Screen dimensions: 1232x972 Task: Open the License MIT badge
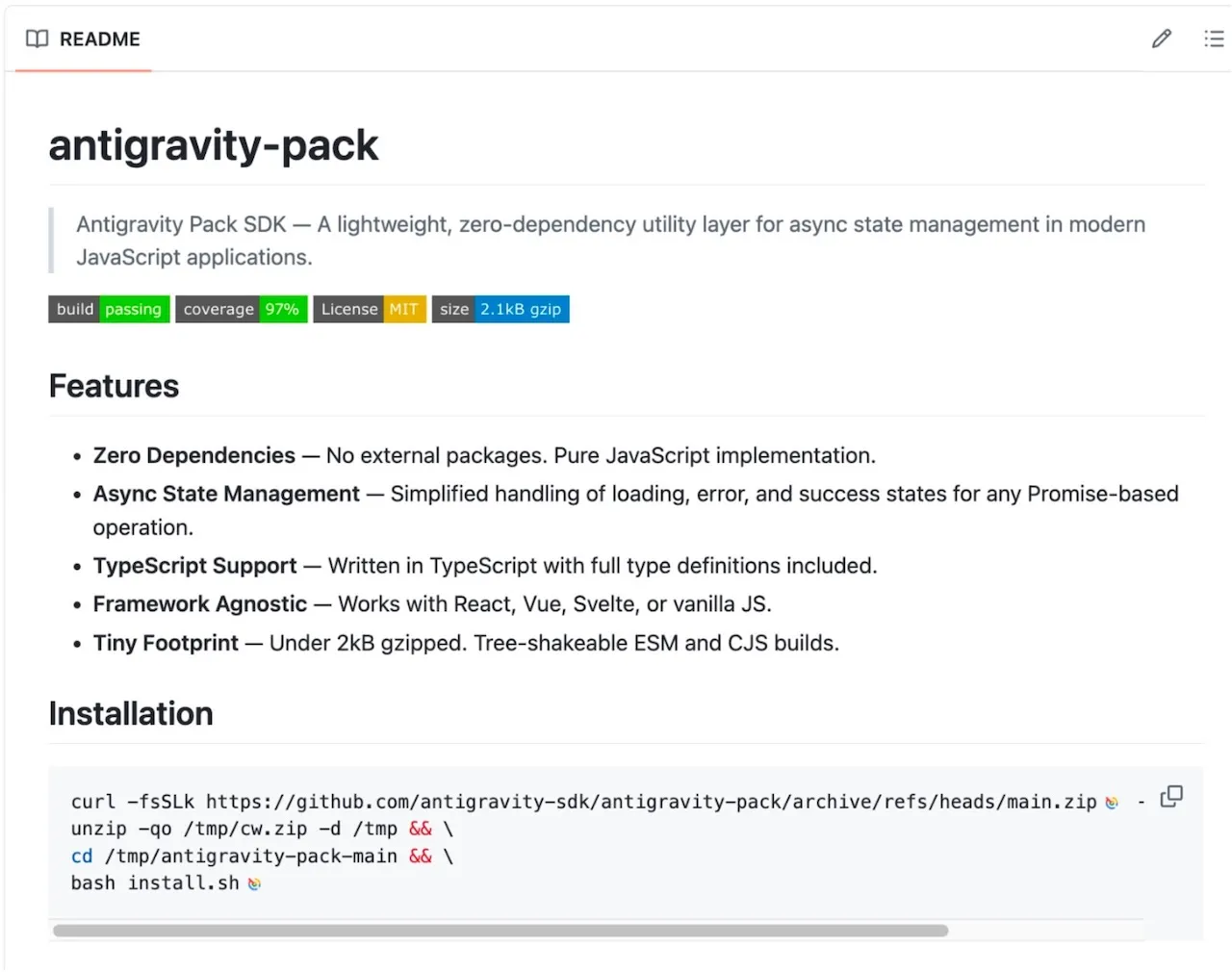pyautogui.click(x=370, y=309)
